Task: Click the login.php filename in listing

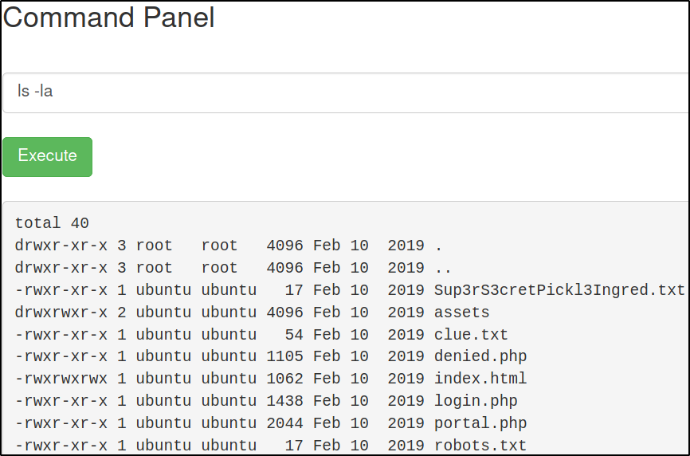Action: (x=475, y=401)
